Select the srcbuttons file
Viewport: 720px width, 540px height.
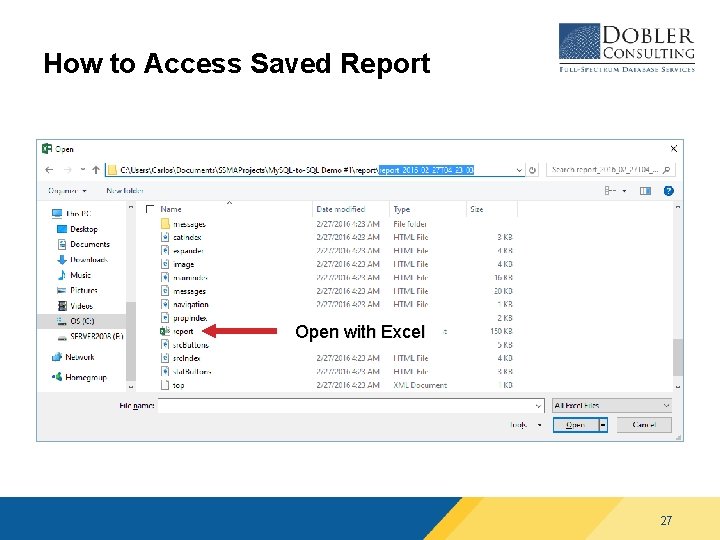pyautogui.click(x=191, y=344)
